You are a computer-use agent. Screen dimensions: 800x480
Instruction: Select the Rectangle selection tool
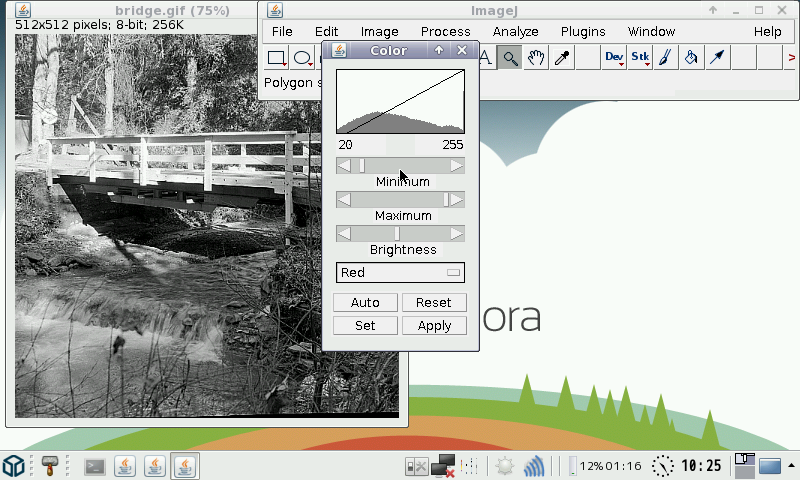(277, 58)
